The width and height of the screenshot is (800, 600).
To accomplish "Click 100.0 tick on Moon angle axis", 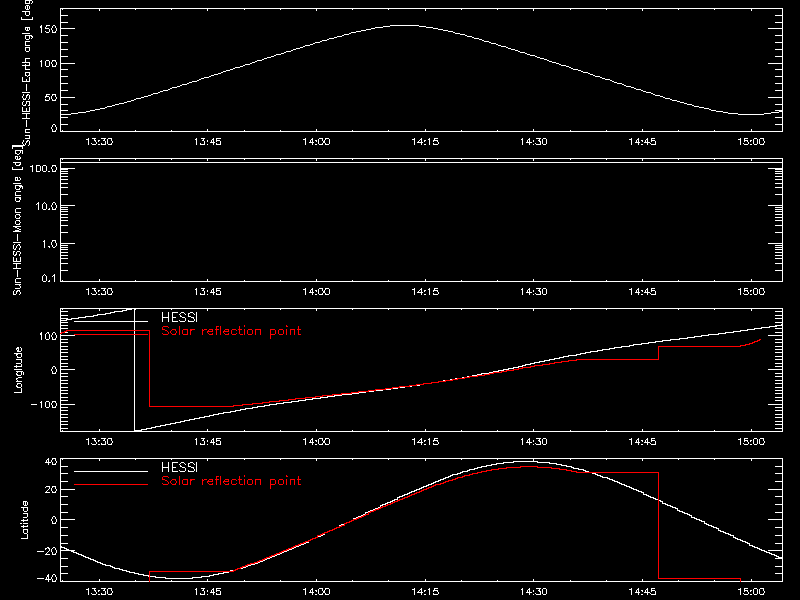I will (43, 168).
